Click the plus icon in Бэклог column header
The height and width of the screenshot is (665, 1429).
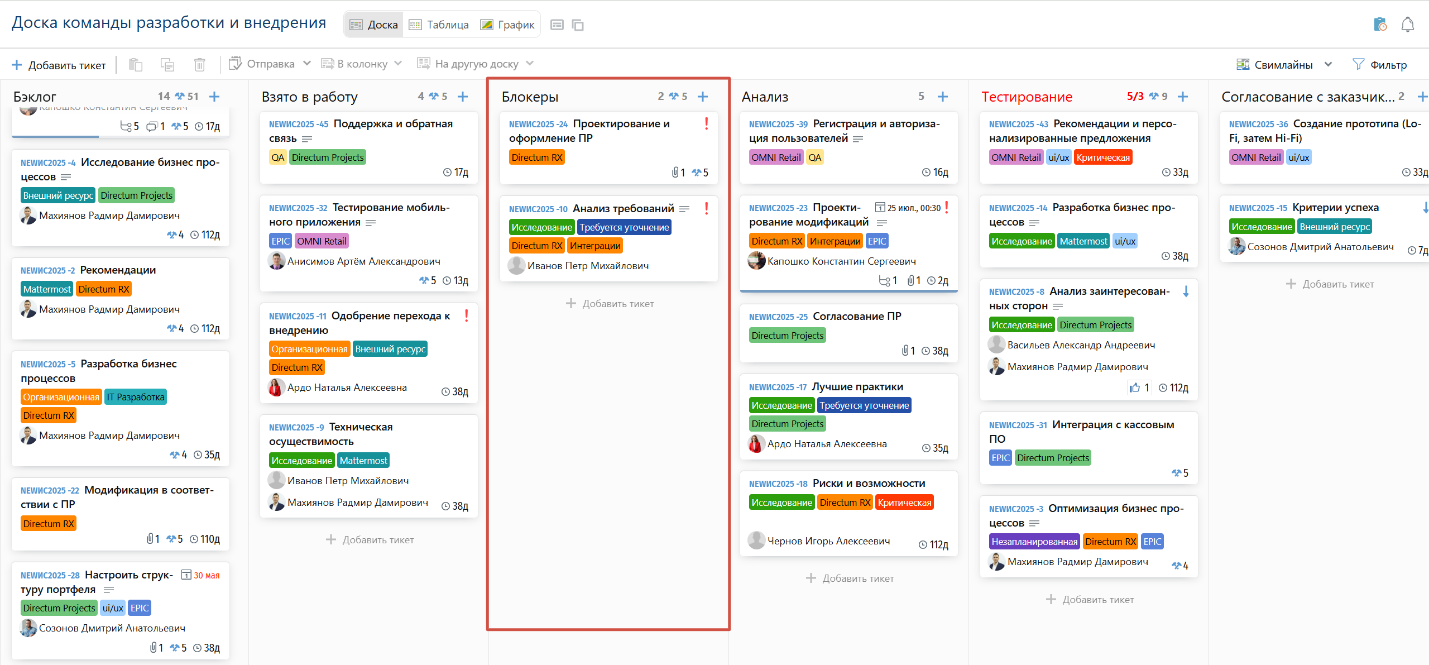pyautogui.click(x=214, y=97)
